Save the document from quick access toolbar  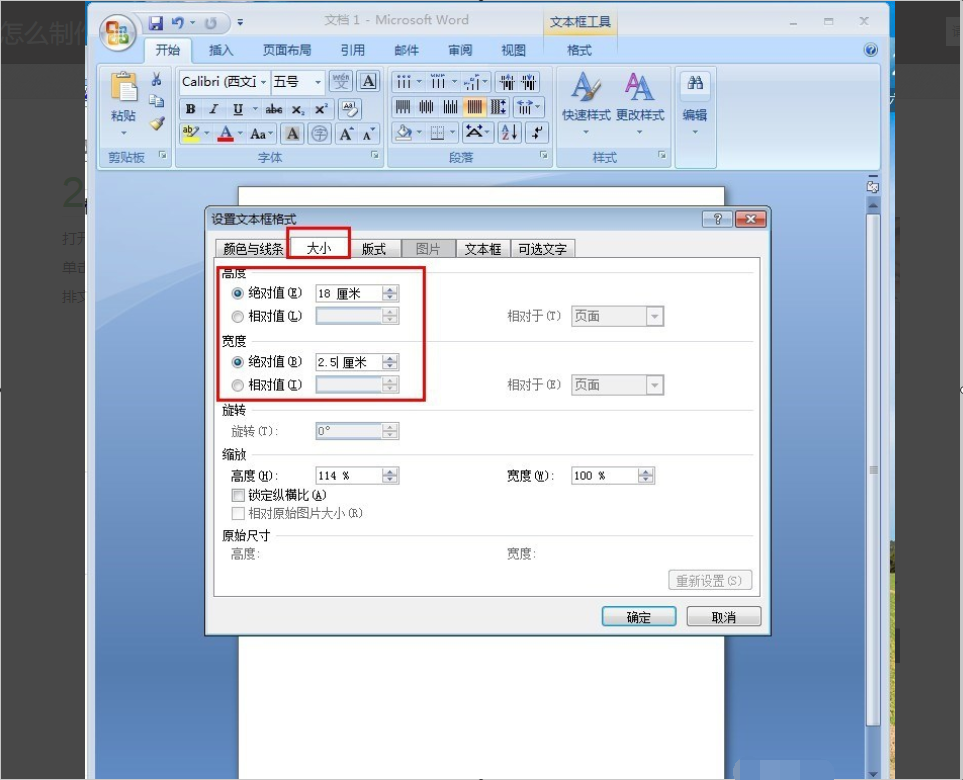point(156,23)
